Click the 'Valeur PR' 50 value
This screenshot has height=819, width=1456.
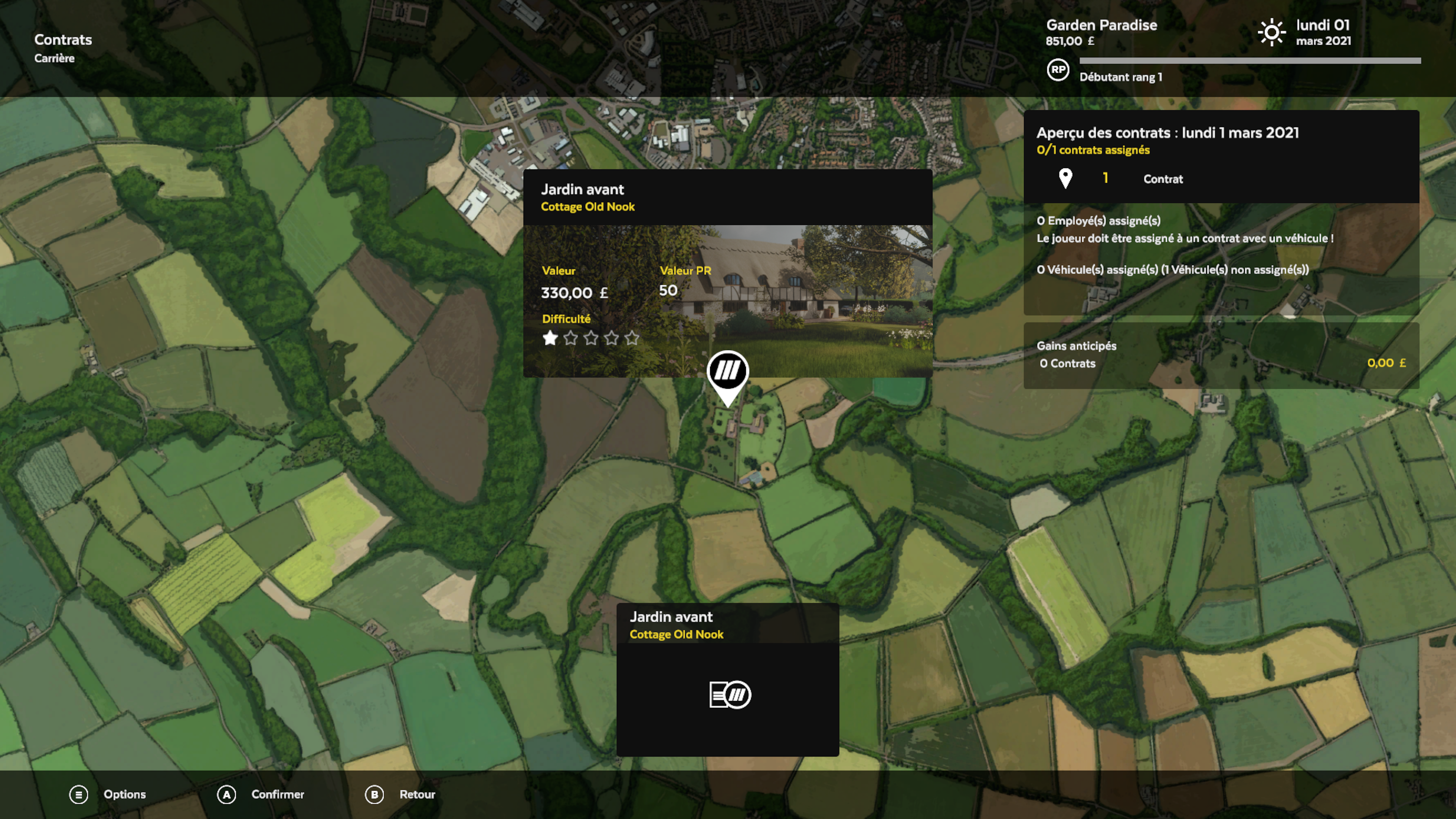(667, 290)
